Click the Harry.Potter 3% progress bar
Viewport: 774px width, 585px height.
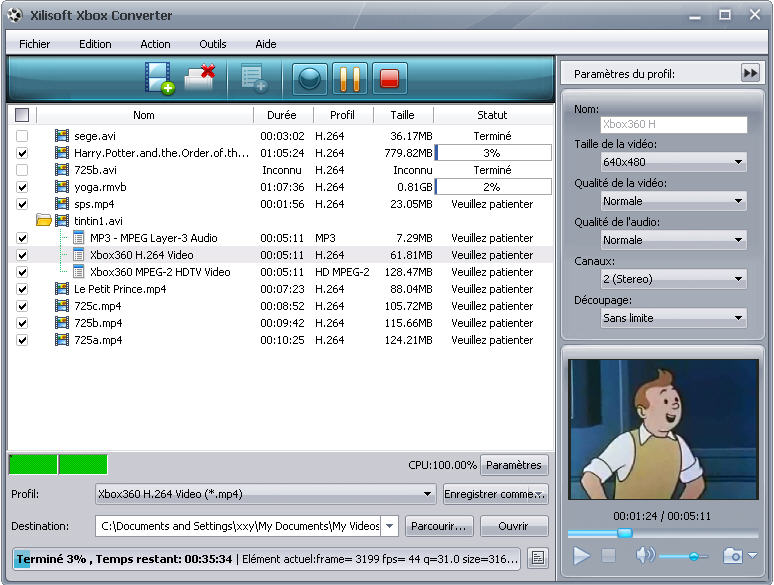[493, 153]
